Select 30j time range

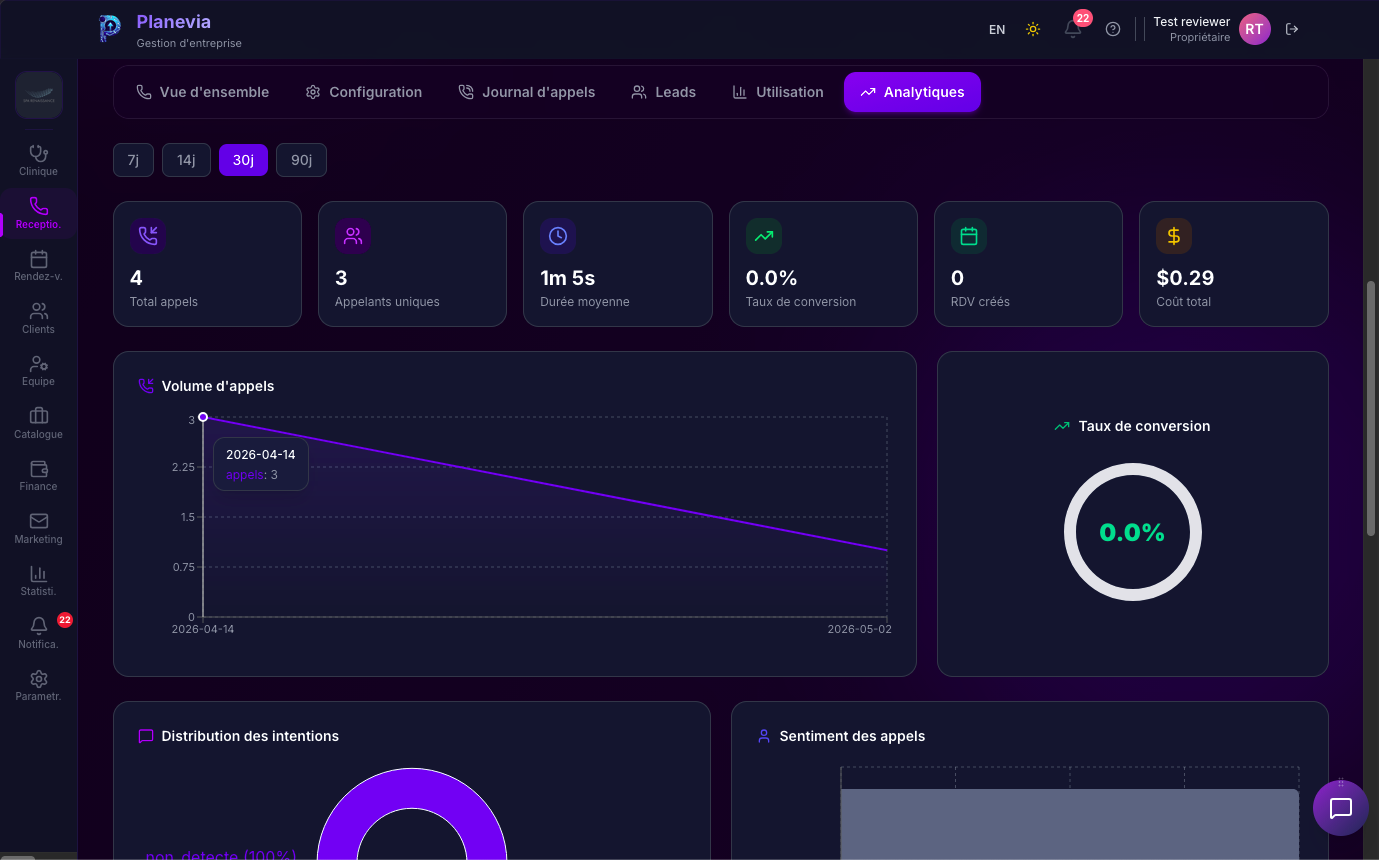click(x=243, y=160)
